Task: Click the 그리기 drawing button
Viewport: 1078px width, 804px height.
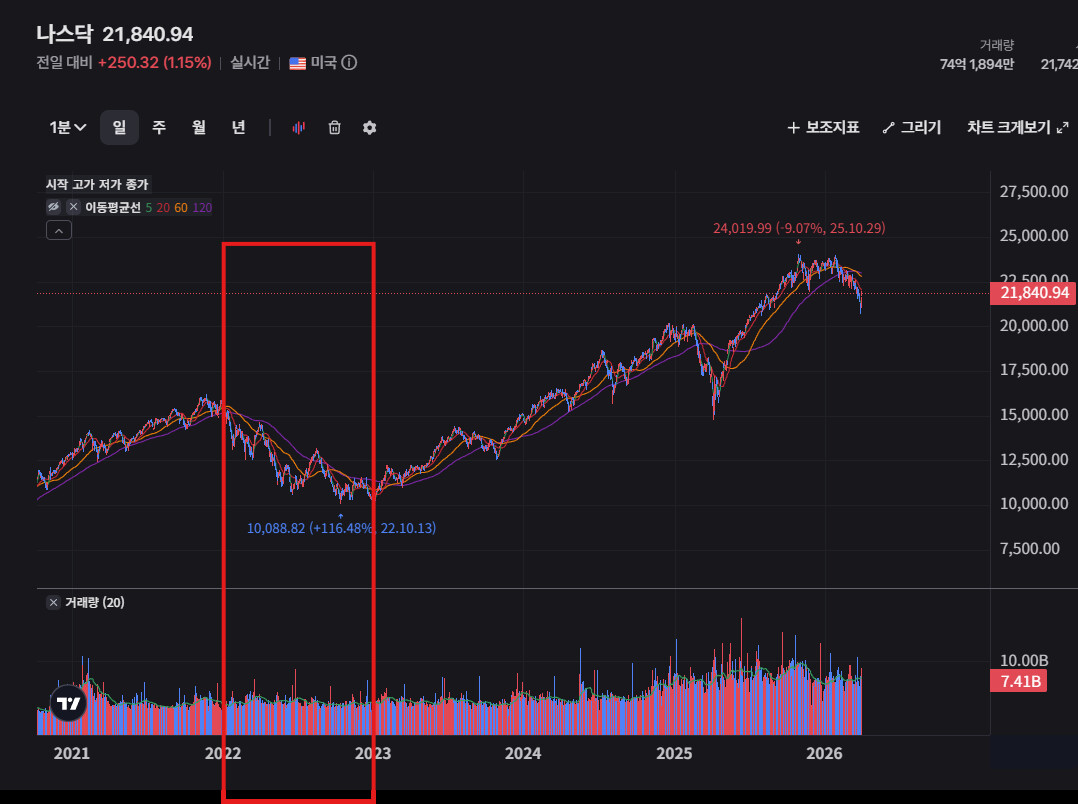Action: click(912, 128)
